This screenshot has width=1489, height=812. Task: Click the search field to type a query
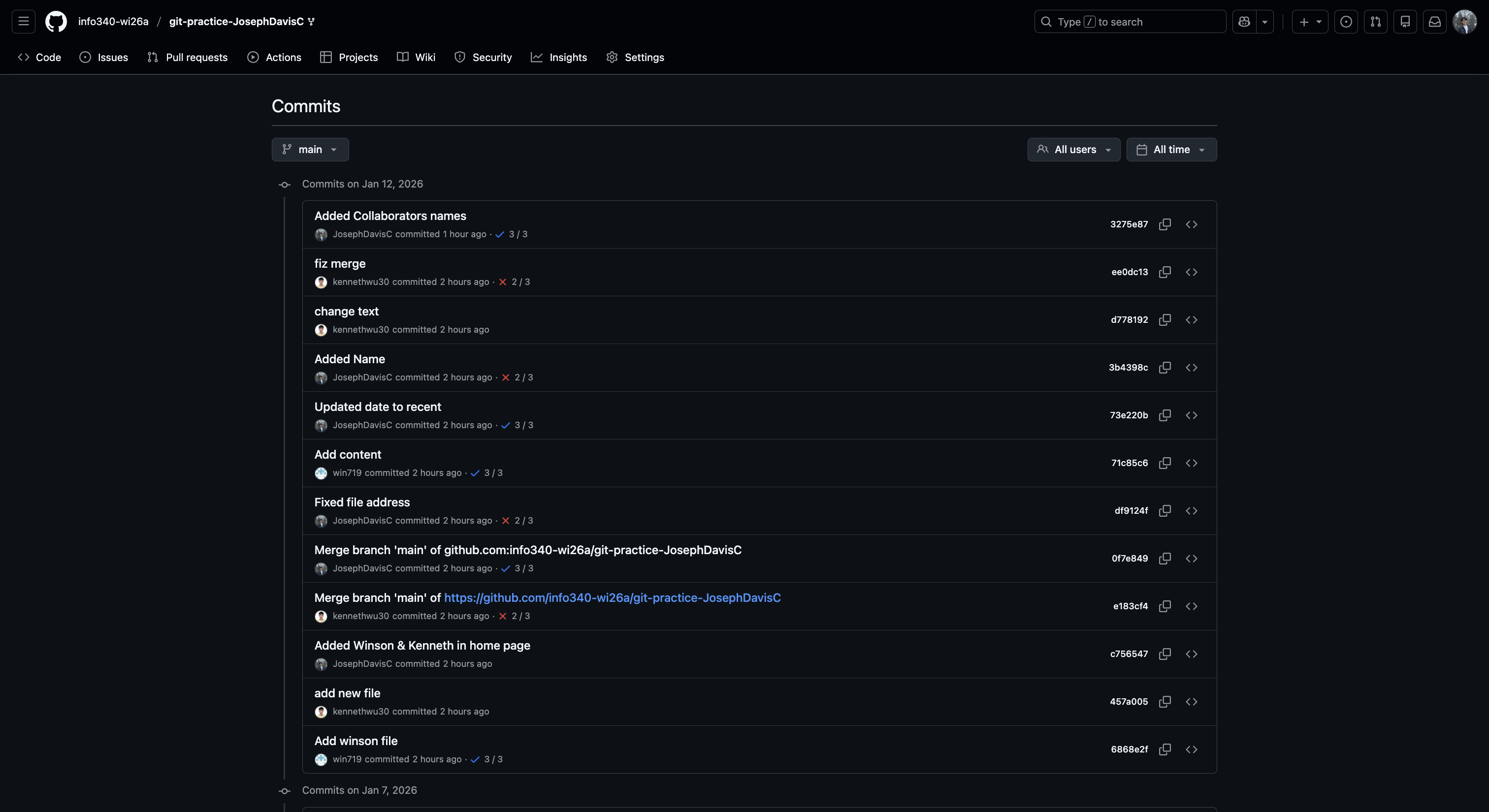coord(1130,21)
